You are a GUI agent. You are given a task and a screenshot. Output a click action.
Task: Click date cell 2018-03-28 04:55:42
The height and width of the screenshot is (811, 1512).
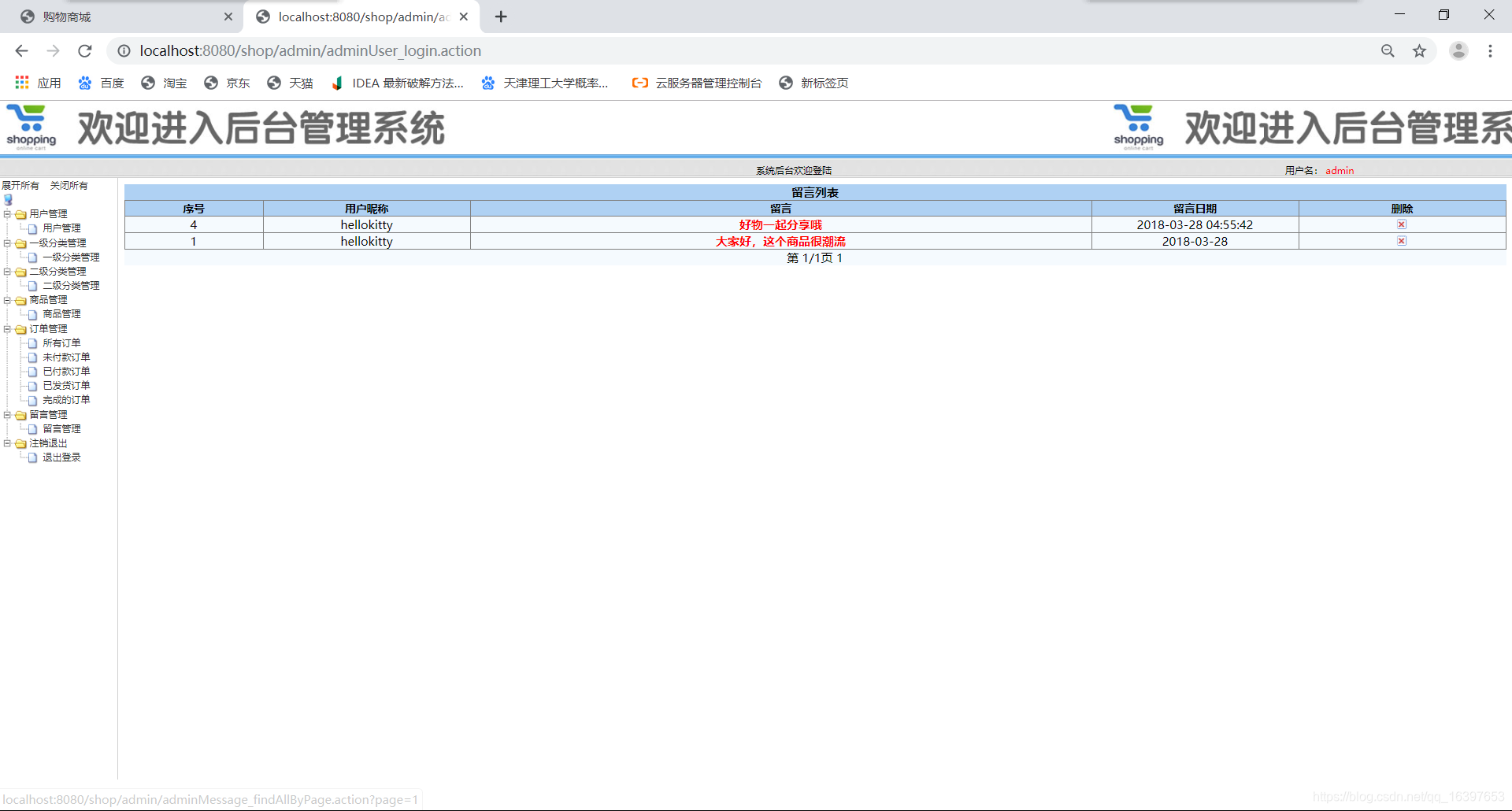pyautogui.click(x=1195, y=225)
